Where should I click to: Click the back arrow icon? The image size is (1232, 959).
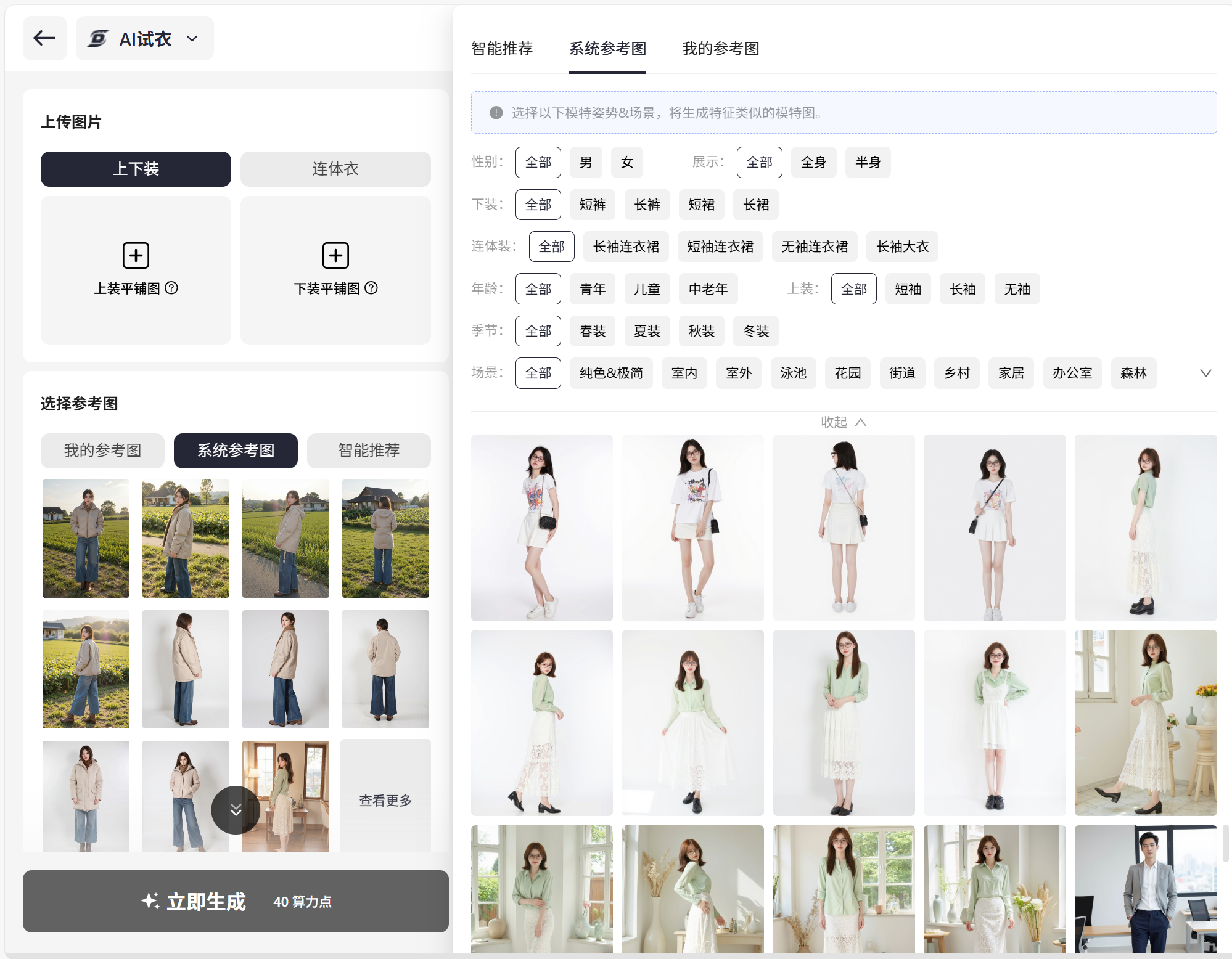click(44, 38)
